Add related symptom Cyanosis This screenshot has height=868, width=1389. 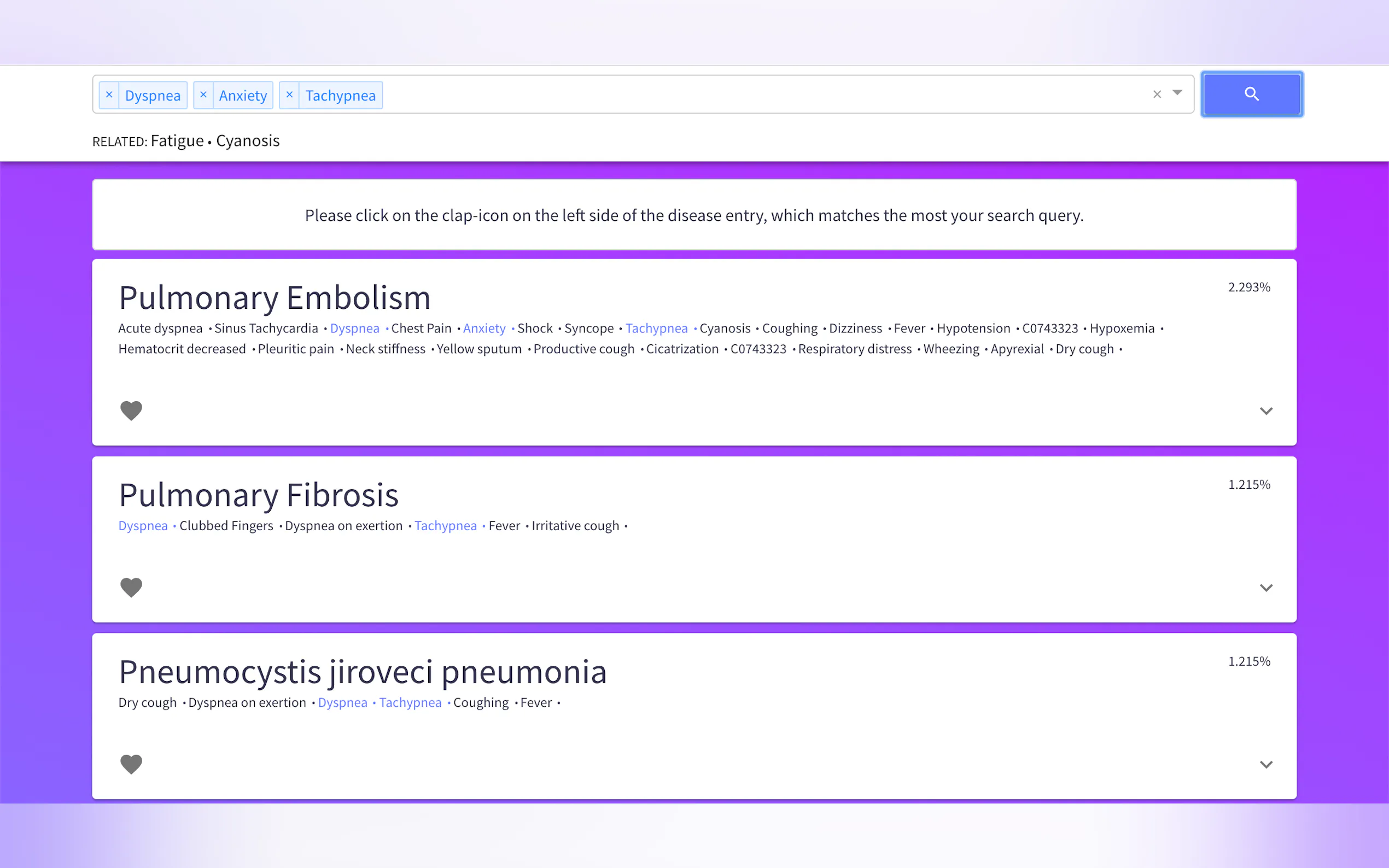[248, 141]
